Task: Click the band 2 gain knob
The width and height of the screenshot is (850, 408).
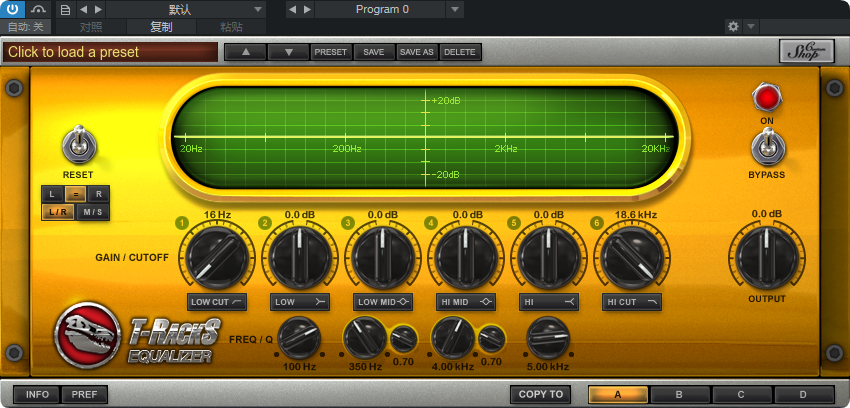Action: (300, 257)
